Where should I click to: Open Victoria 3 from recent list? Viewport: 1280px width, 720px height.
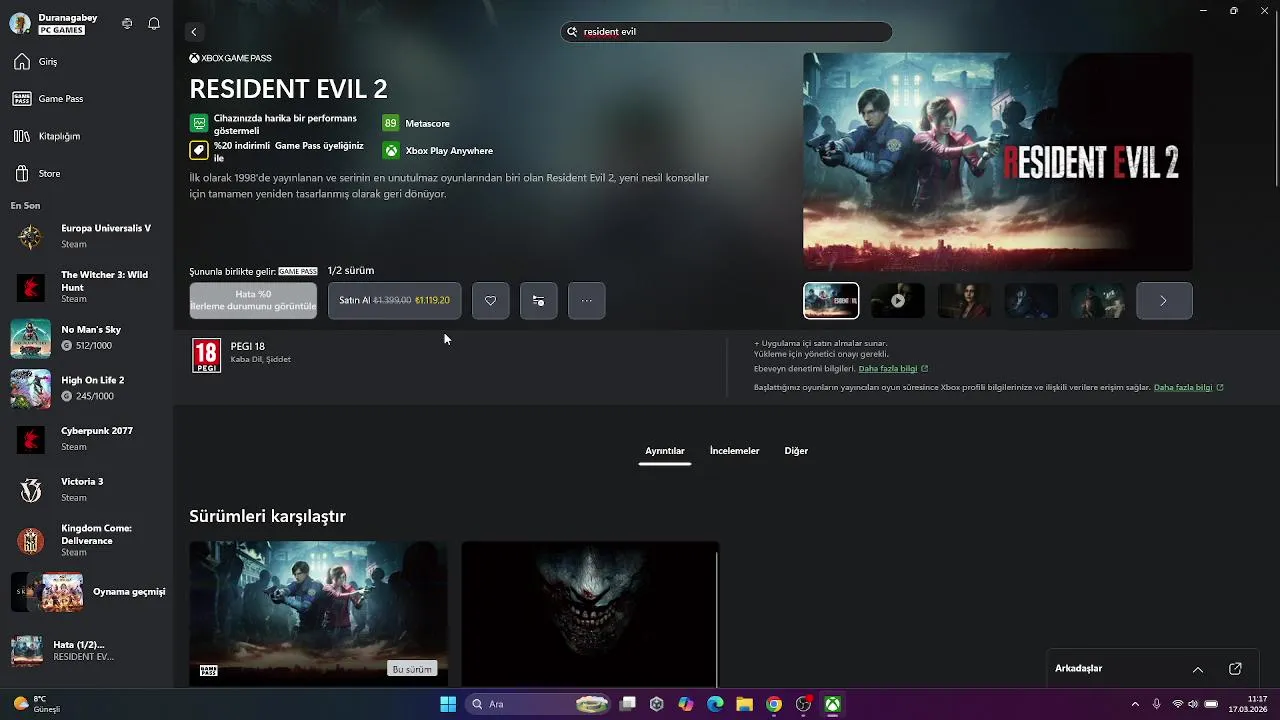pos(86,490)
